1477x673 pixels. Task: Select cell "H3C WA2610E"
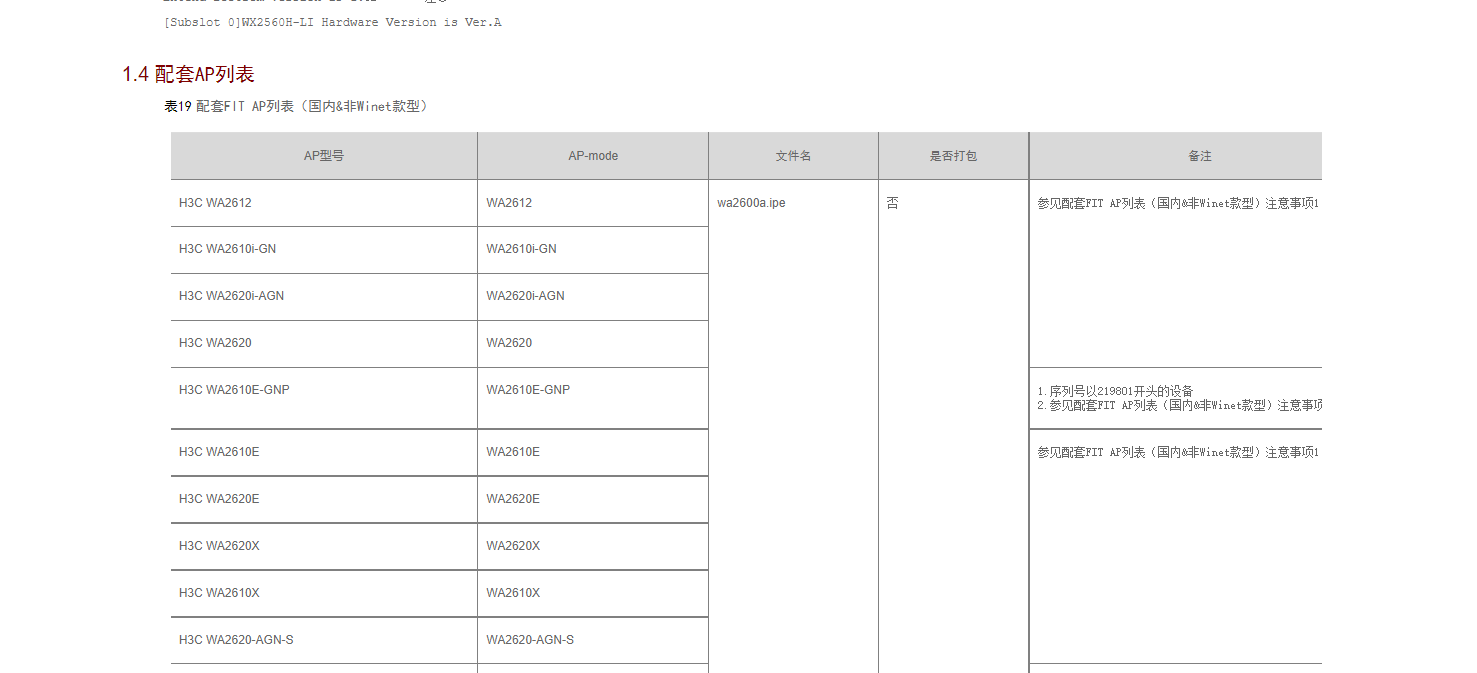point(324,453)
